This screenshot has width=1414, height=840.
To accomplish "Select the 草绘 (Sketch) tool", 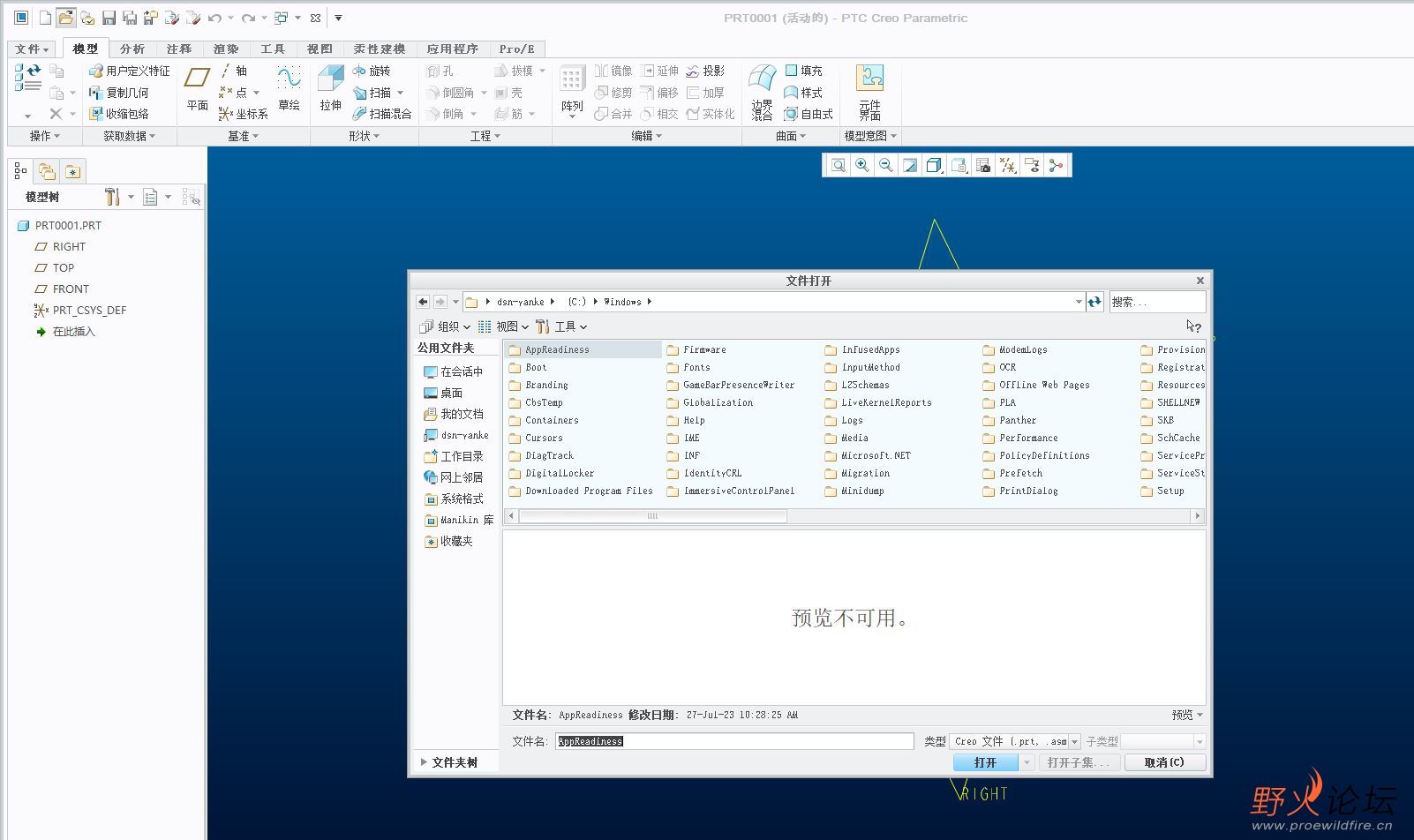I will pos(289,89).
